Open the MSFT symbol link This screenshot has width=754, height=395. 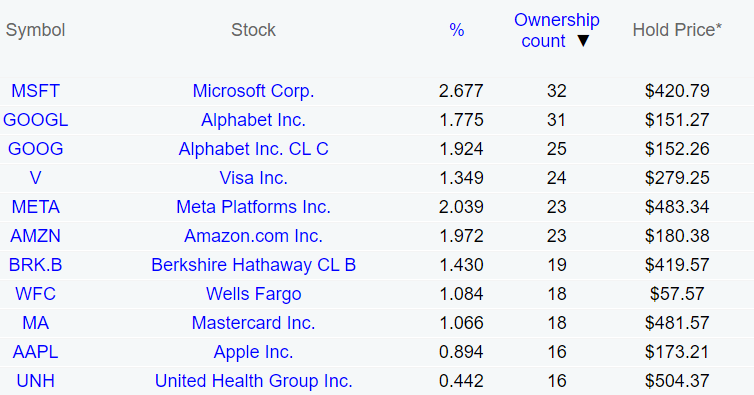tap(36, 91)
